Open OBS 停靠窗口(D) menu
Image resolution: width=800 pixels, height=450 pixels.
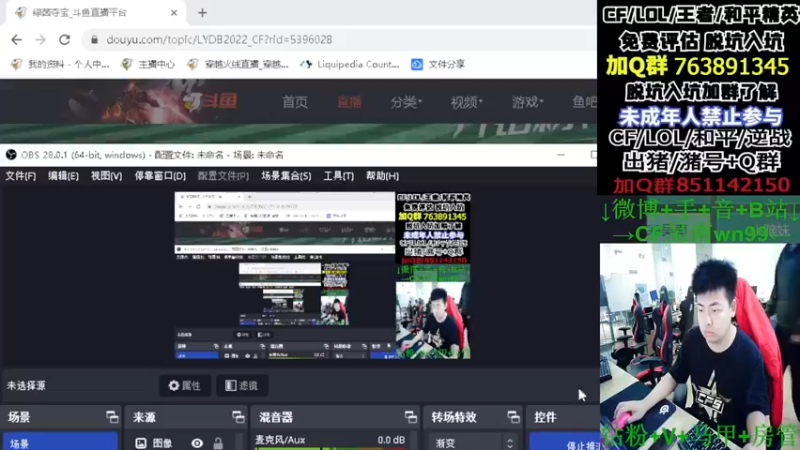pyautogui.click(x=160, y=176)
